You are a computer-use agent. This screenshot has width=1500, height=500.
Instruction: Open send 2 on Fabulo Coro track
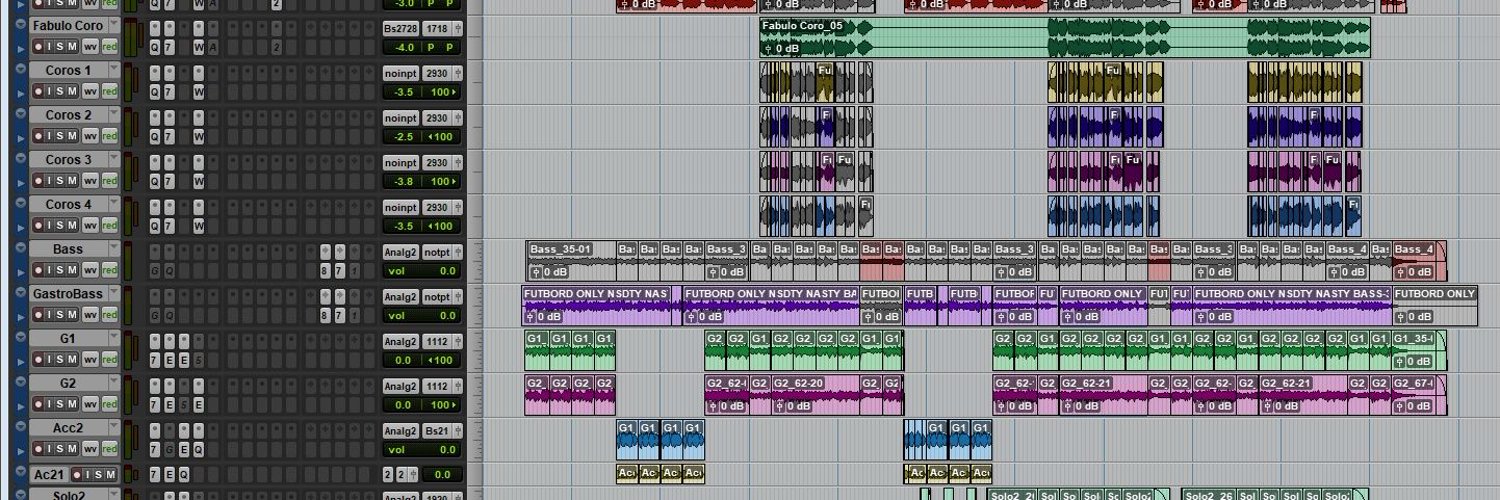pos(276,47)
